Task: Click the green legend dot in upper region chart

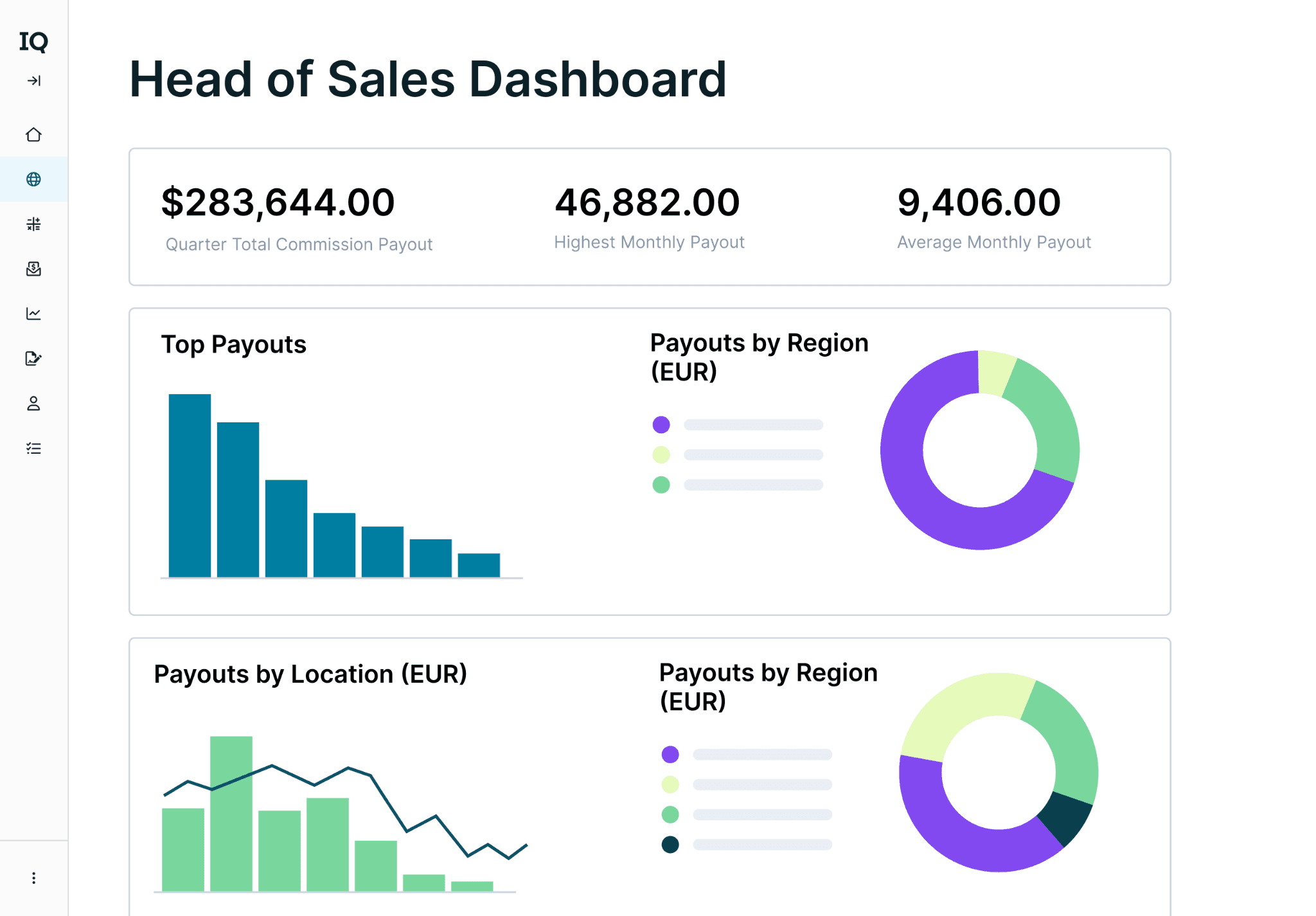Action: (661, 485)
